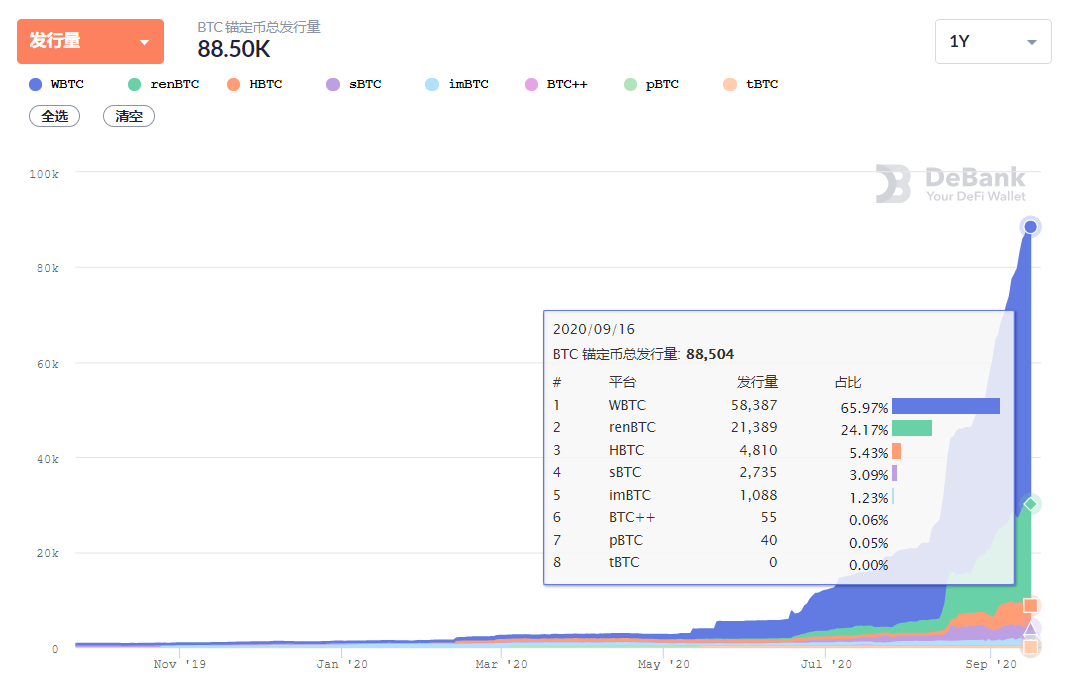Click tBTC row in tooltip table
This screenshot has width=1070, height=700.
point(777,562)
